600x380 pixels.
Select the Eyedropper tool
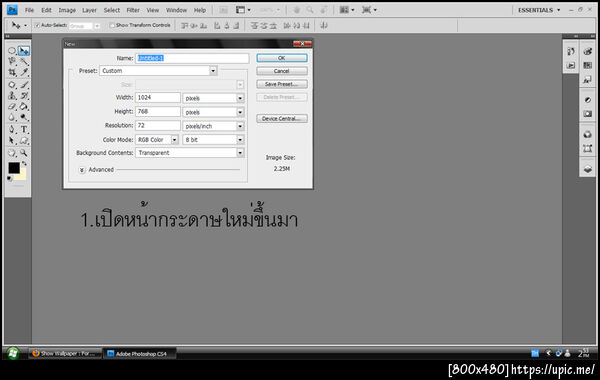24,72
